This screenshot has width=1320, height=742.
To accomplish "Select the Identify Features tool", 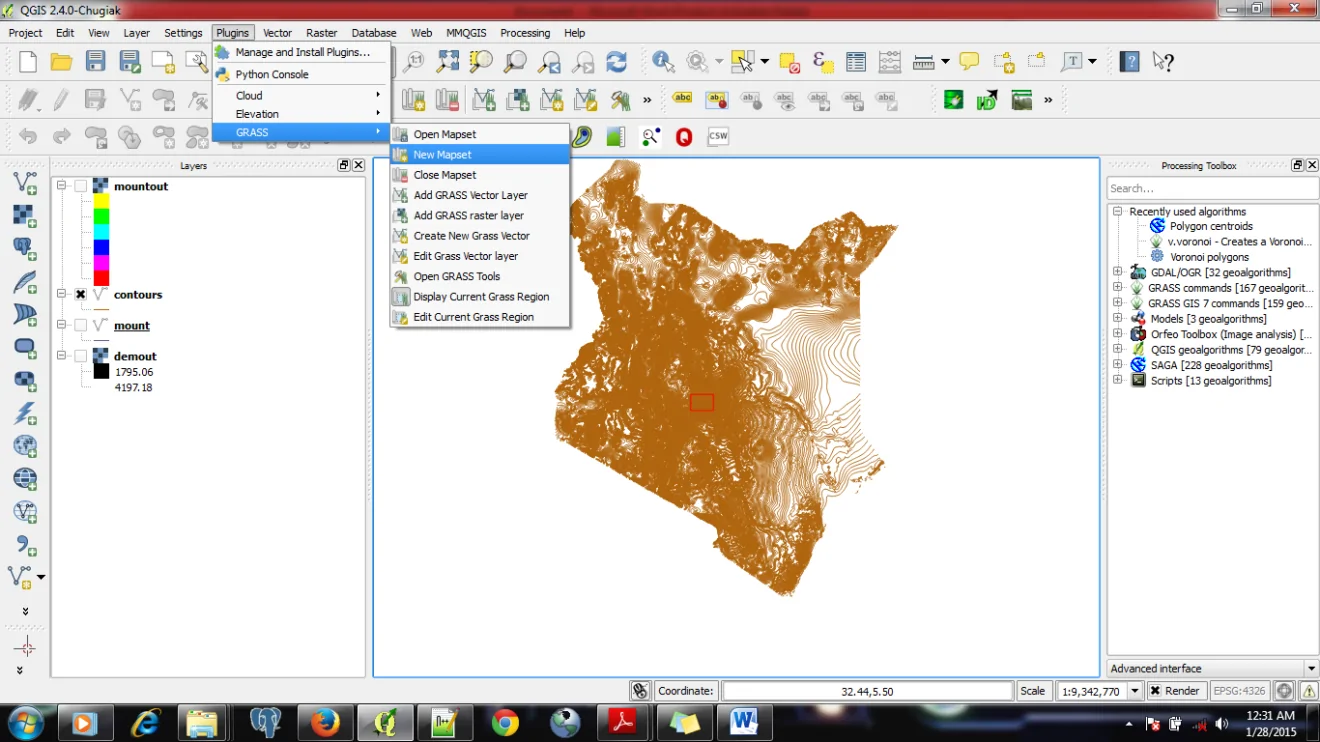I will pos(662,61).
